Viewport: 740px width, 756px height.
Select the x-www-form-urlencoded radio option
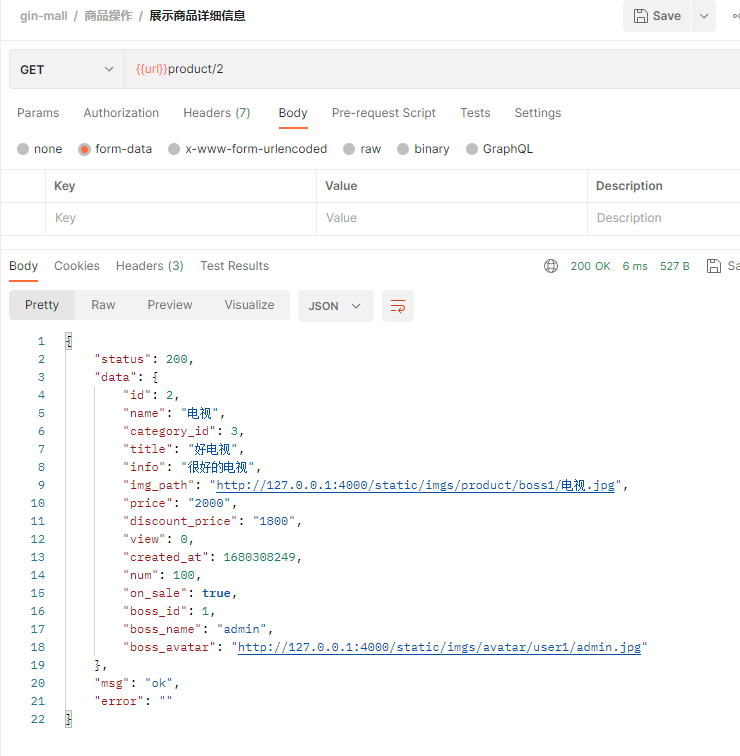point(247,149)
